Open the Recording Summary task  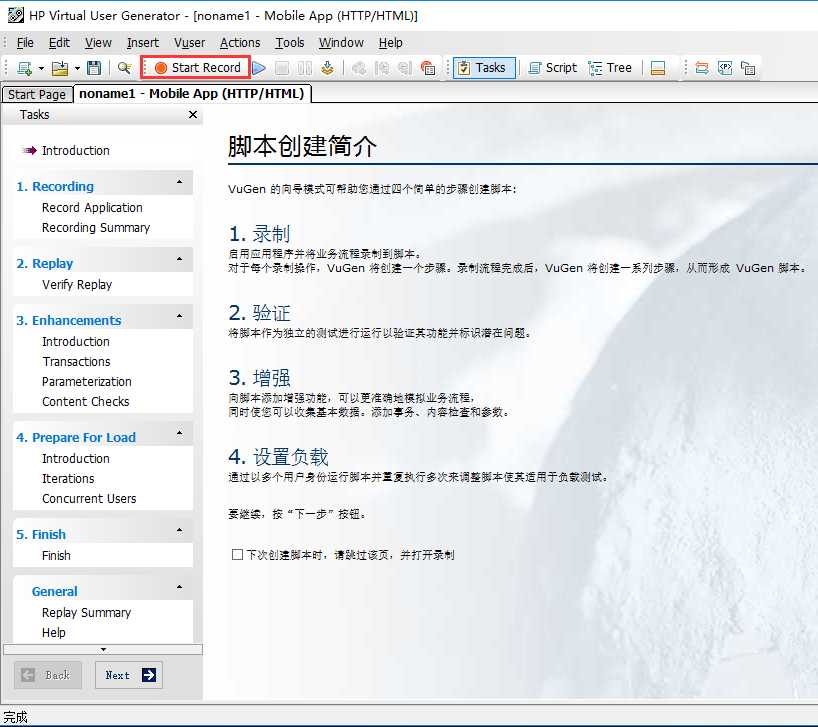95,228
